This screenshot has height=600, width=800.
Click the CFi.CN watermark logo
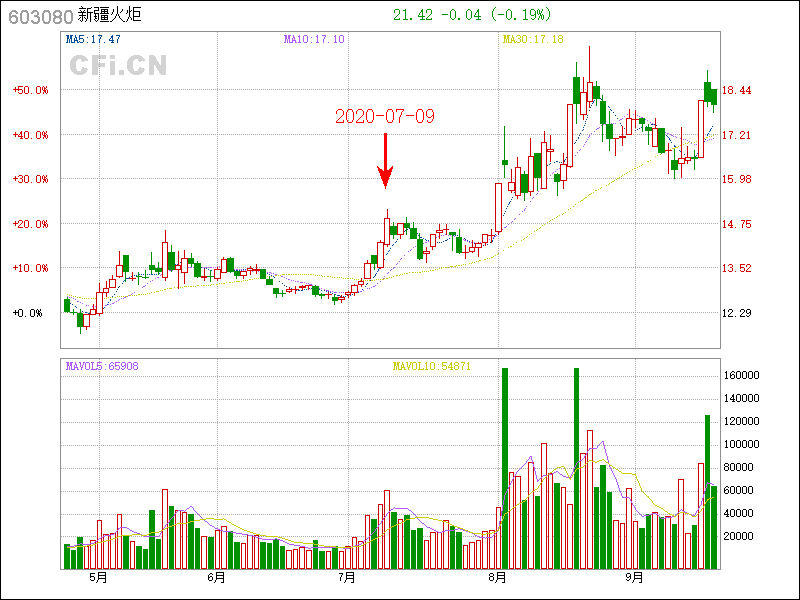tap(118, 65)
